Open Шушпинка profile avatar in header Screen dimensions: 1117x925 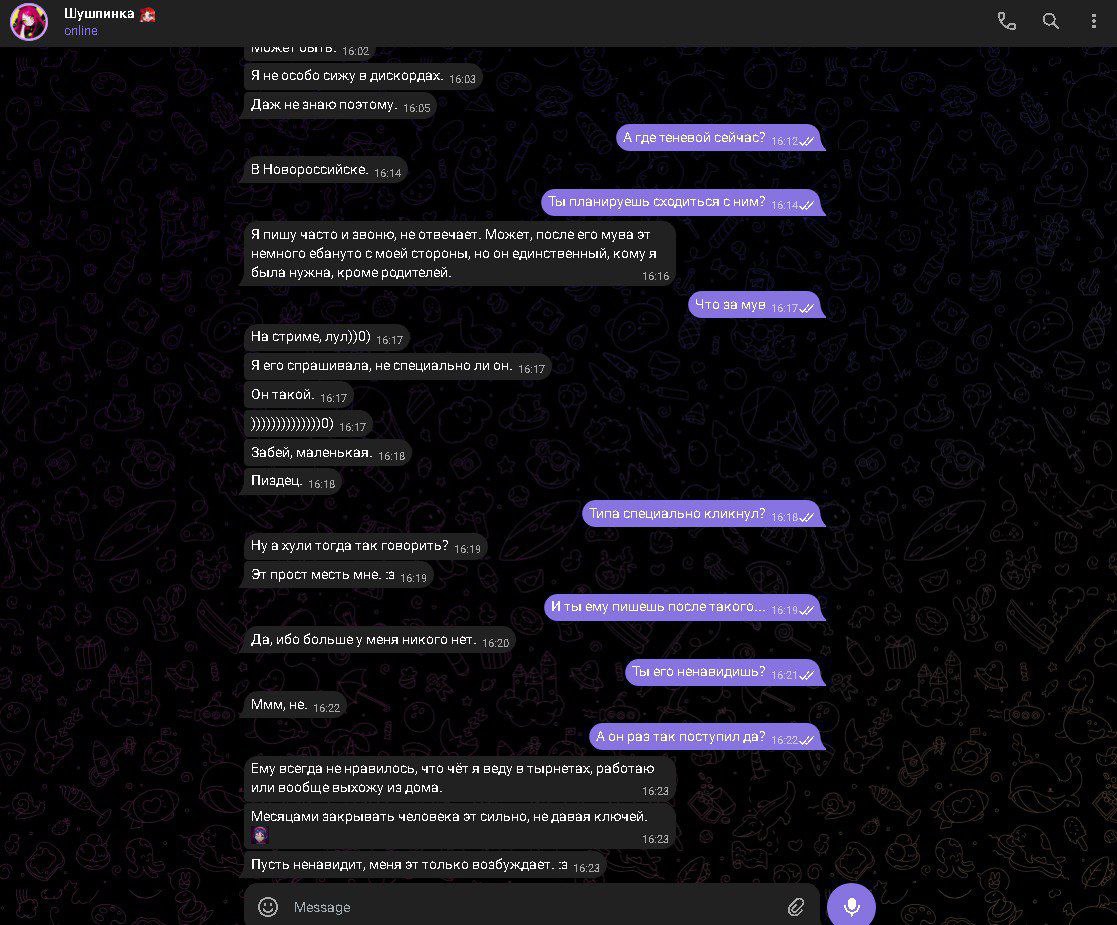[28, 21]
